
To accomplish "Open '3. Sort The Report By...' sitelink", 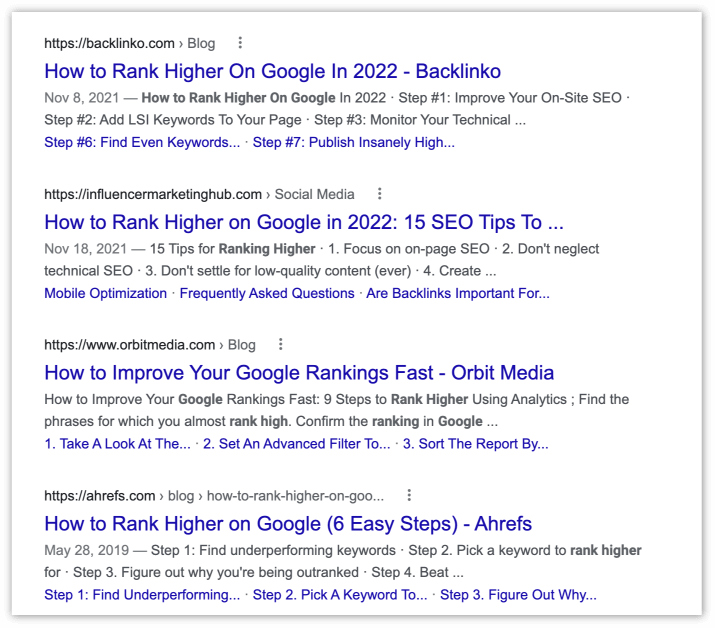I will coord(475,444).
